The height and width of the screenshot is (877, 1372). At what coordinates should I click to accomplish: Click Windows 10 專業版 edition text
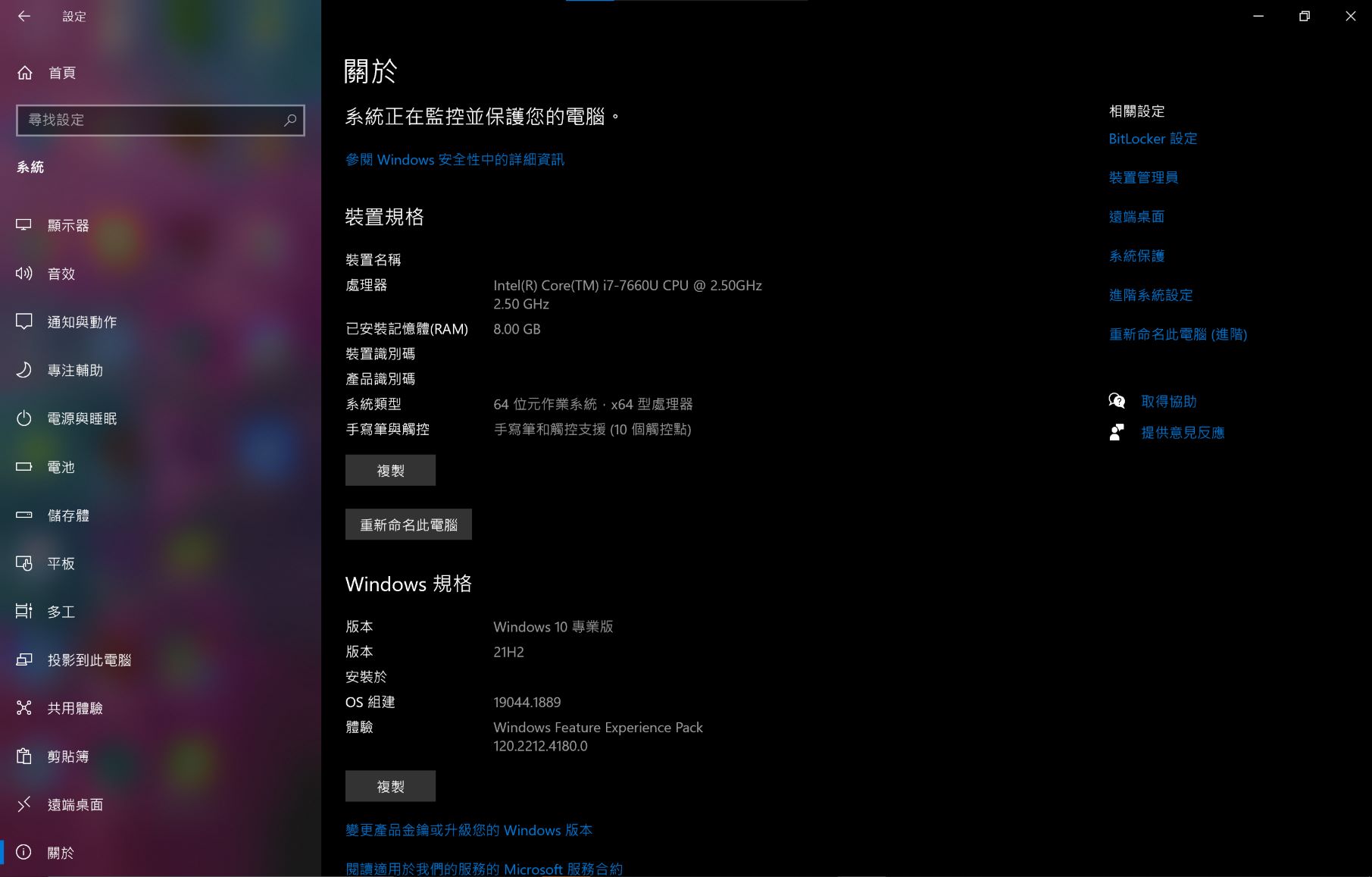click(553, 627)
